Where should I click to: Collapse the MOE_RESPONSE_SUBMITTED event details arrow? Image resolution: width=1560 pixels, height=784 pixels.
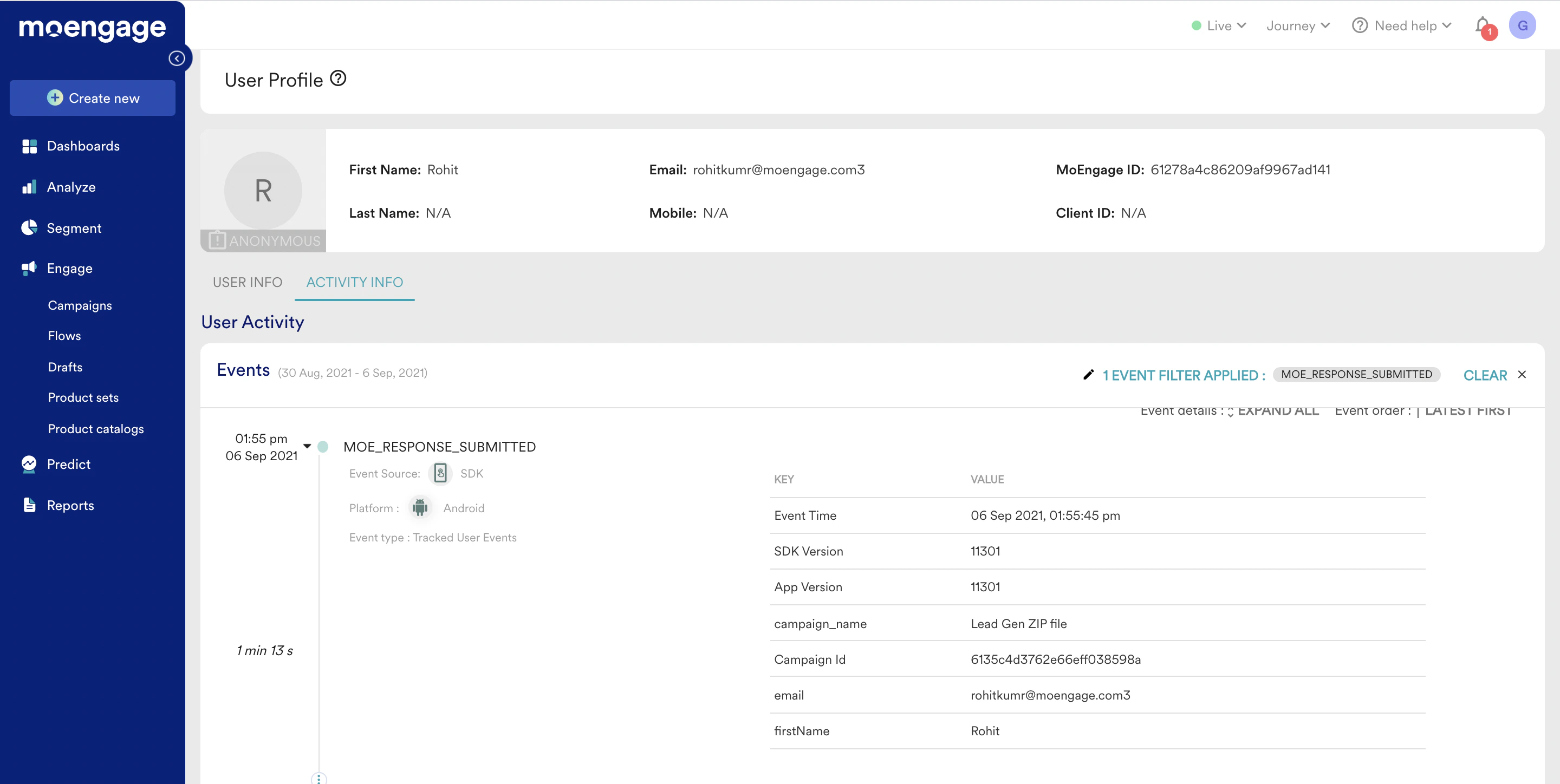[307, 446]
